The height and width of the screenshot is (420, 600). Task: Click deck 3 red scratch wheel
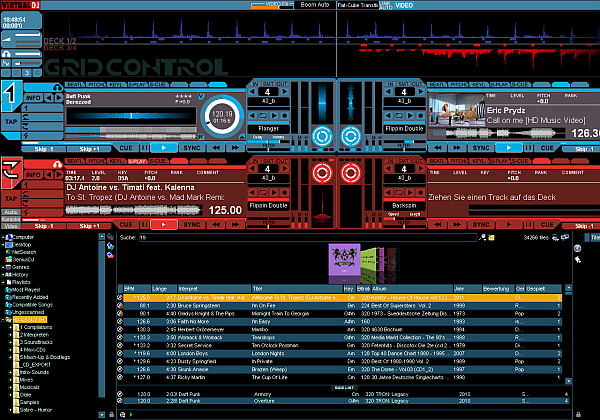tap(322, 173)
